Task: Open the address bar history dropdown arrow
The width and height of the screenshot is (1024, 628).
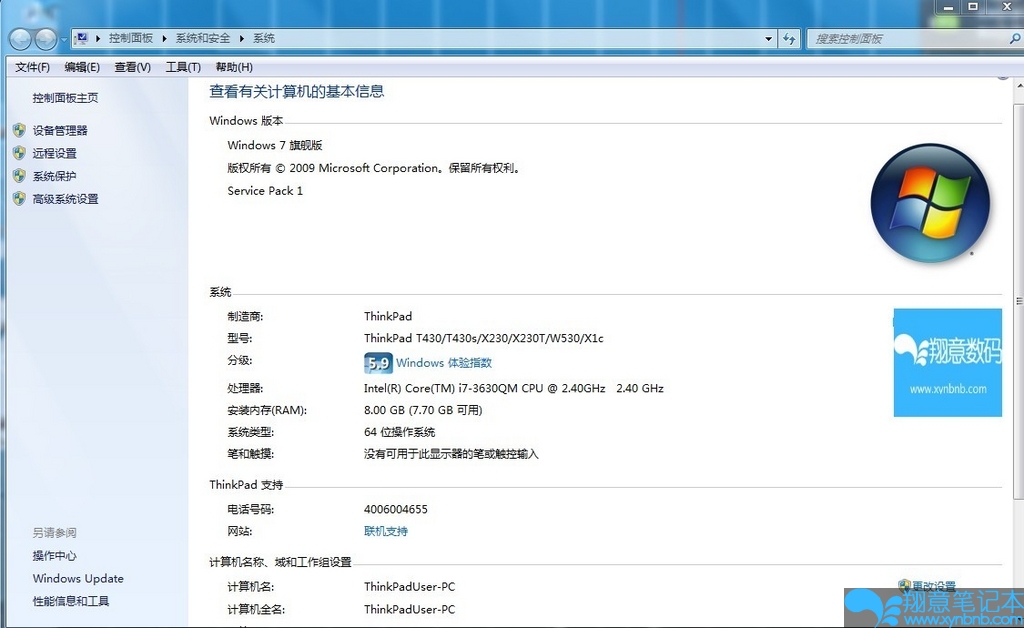Action: (x=769, y=39)
